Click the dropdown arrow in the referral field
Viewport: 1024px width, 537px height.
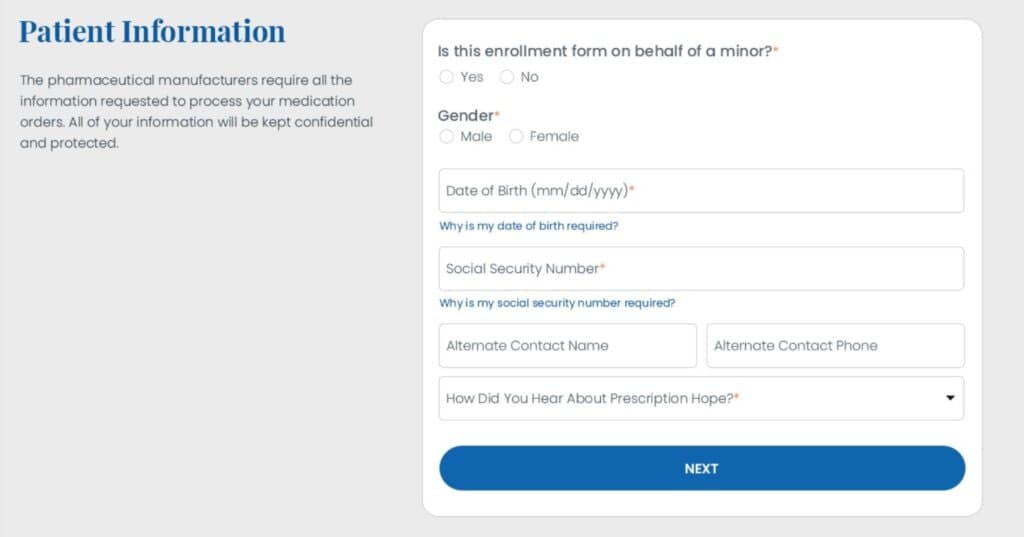point(949,398)
